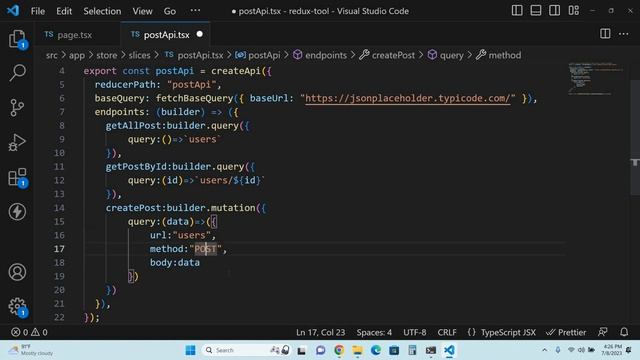This screenshot has width=640, height=360.
Task: Click the code minimap preview
Action: pos(595,78)
